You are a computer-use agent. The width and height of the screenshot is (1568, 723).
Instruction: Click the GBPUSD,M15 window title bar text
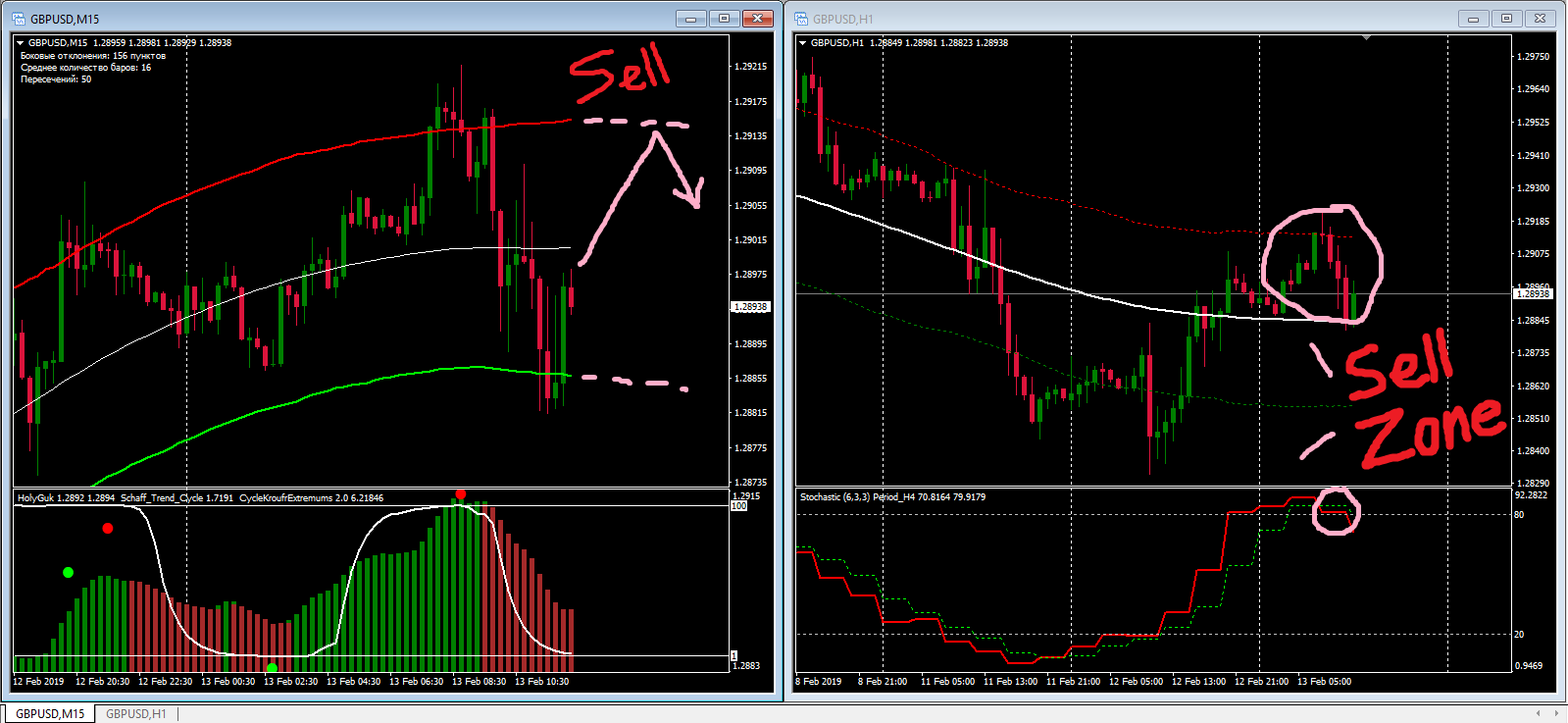(65, 19)
